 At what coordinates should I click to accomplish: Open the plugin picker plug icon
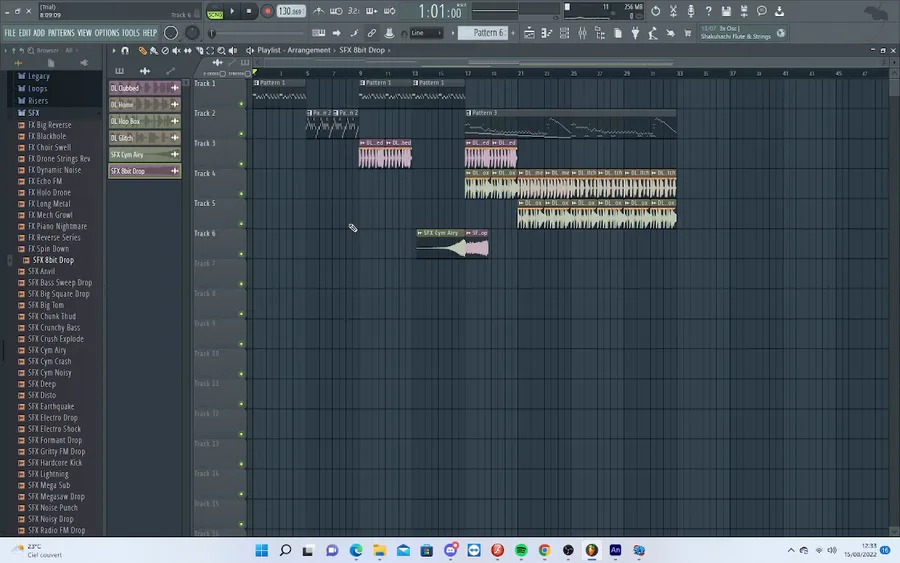pos(635,33)
